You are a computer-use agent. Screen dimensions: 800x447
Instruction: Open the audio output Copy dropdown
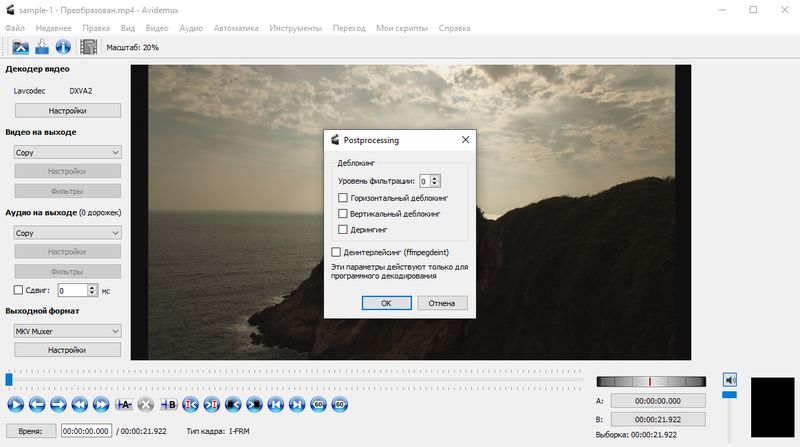point(67,232)
